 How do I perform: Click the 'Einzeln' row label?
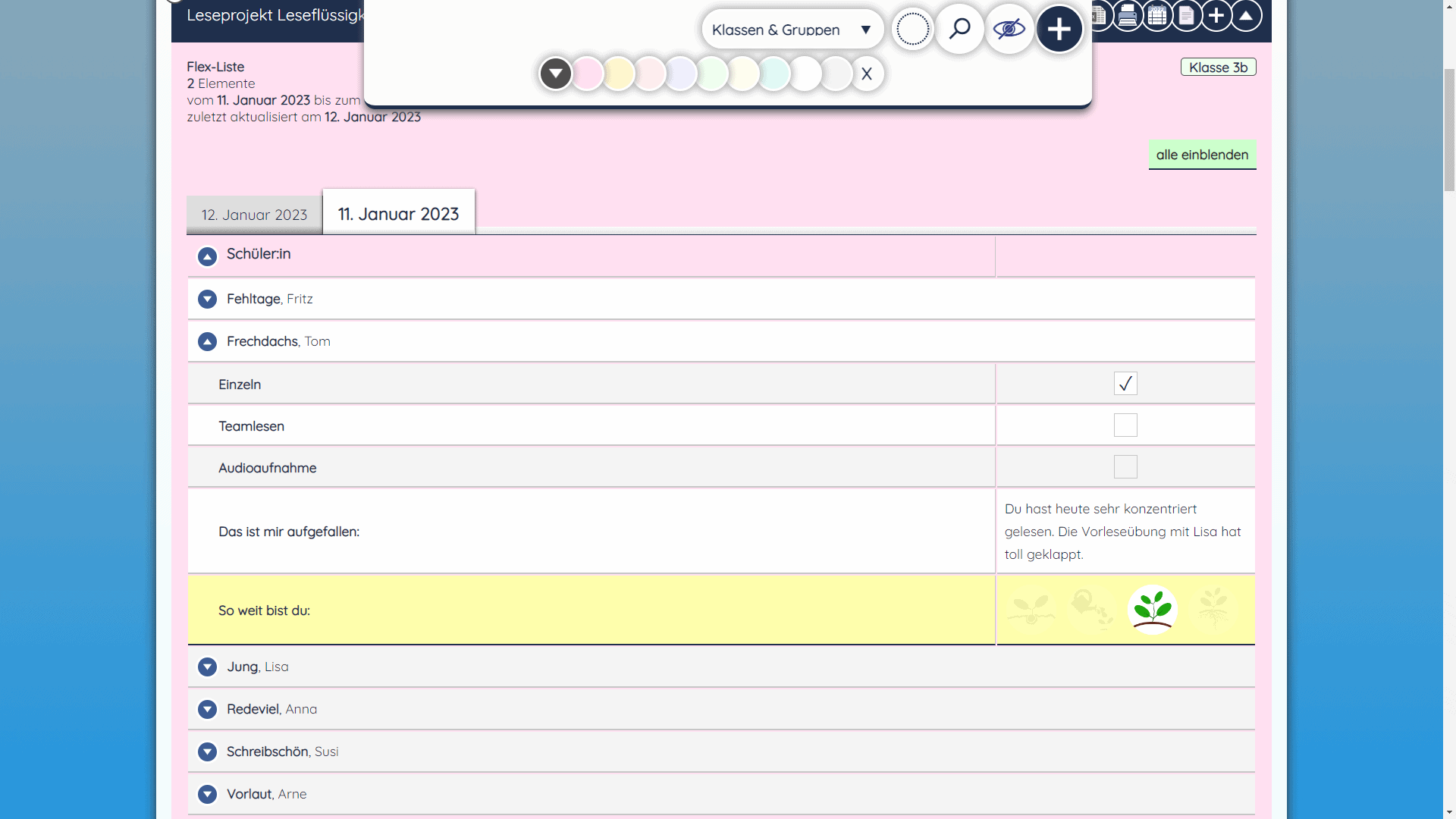(240, 384)
